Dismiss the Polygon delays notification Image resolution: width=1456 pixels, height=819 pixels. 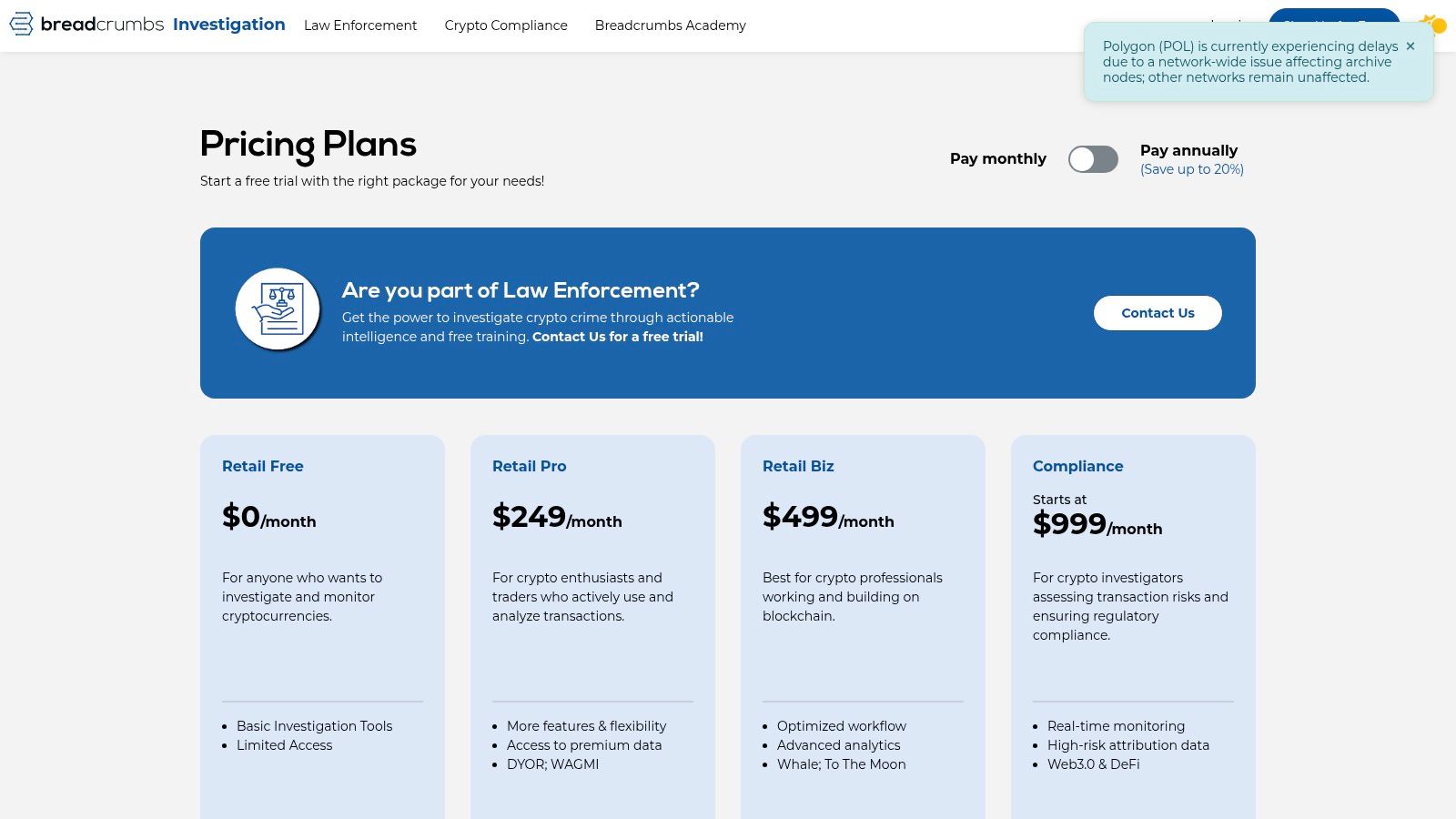(x=1410, y=45)
